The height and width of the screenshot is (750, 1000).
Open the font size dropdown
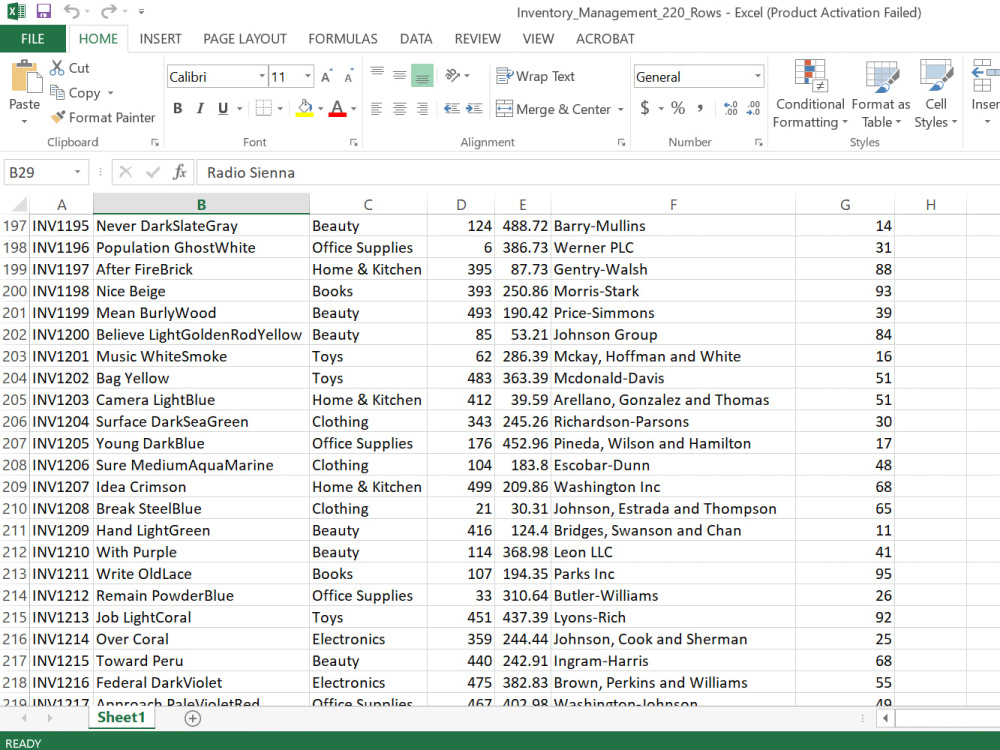(x=307, y=77)
